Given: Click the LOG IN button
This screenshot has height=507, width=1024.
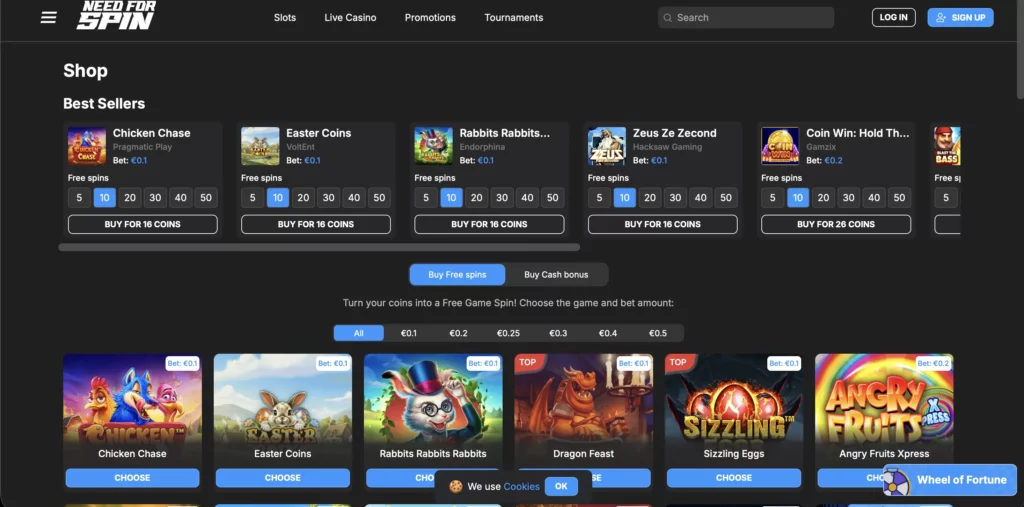Looking at the screenshot, I should pos(893,18).
